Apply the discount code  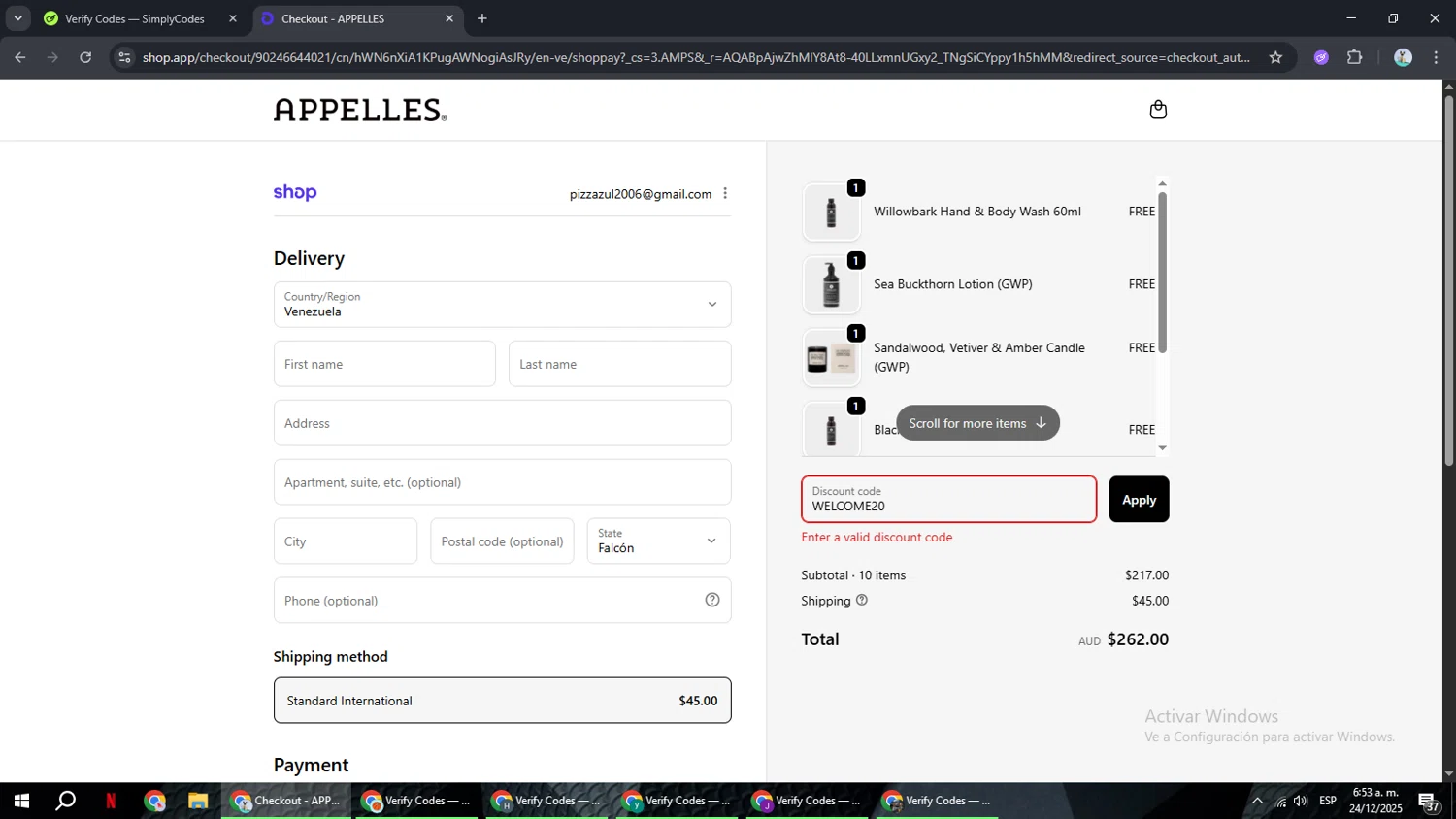point(1139,499)
